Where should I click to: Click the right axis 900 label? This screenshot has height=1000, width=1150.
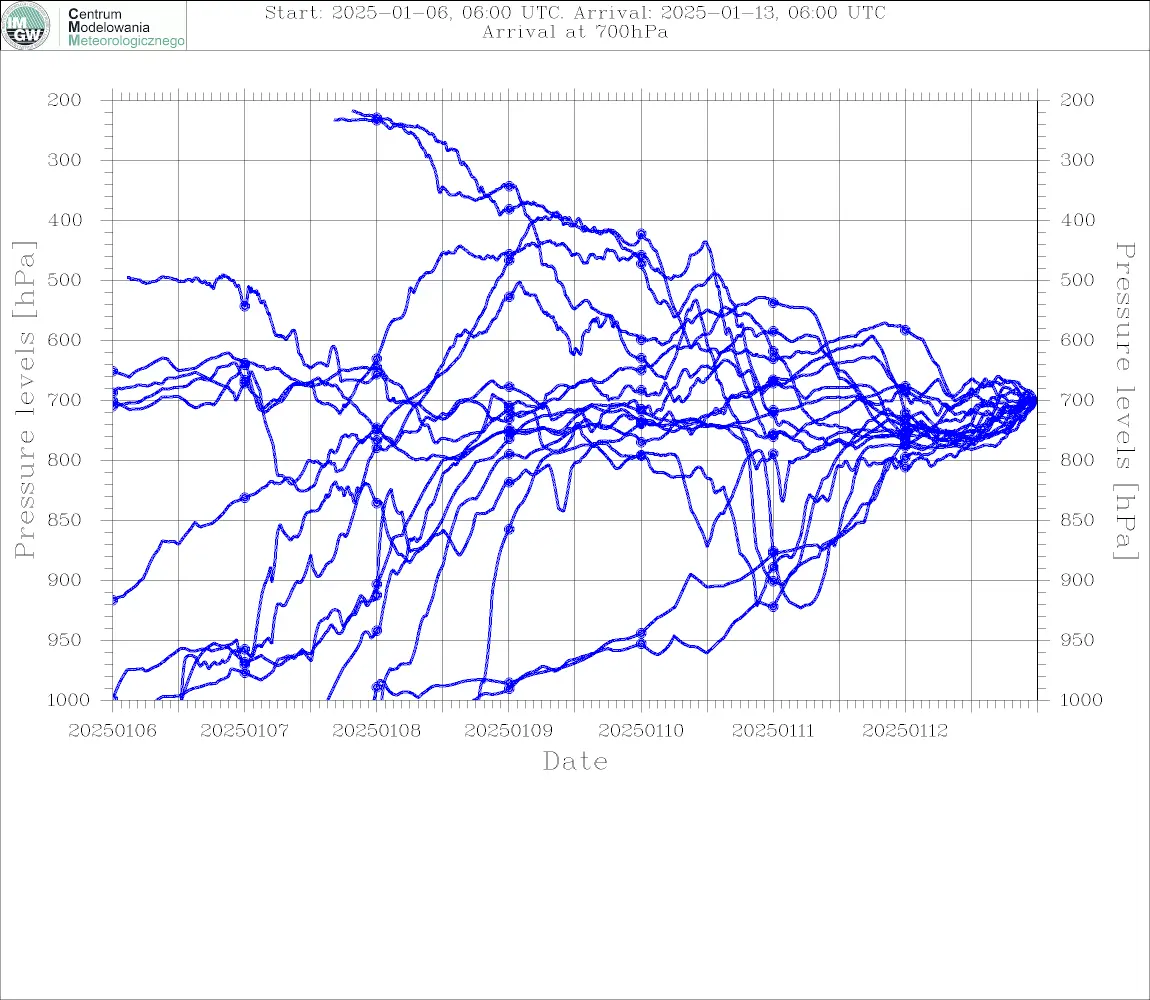tap(1077, 580)
